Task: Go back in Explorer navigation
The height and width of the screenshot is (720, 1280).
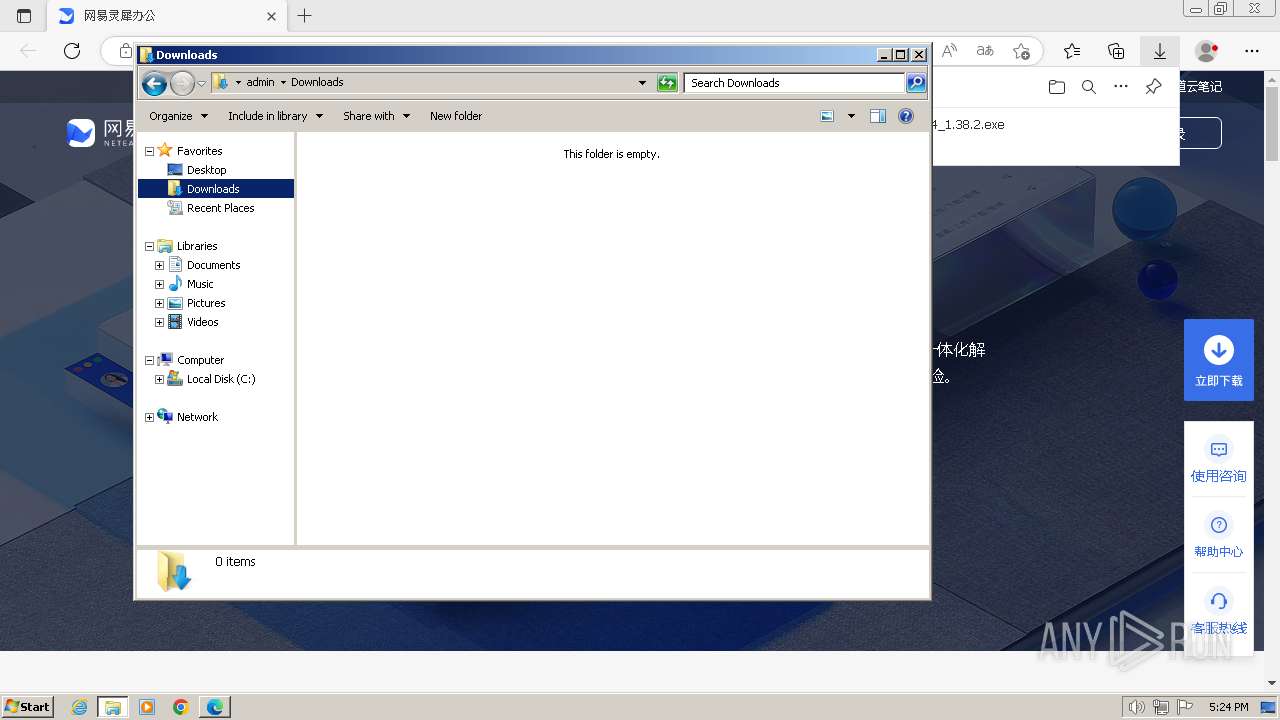Action: [154, 83]
